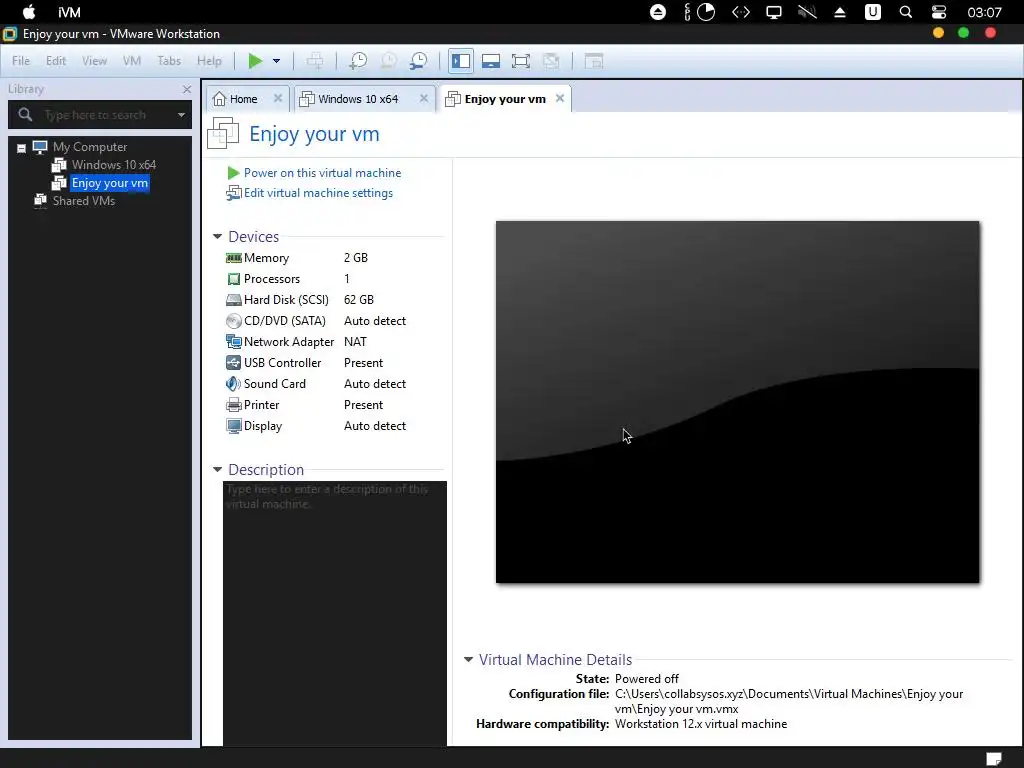
Task: Select Windows 10 x64 in library tree
Action: (x=114, y=165)
